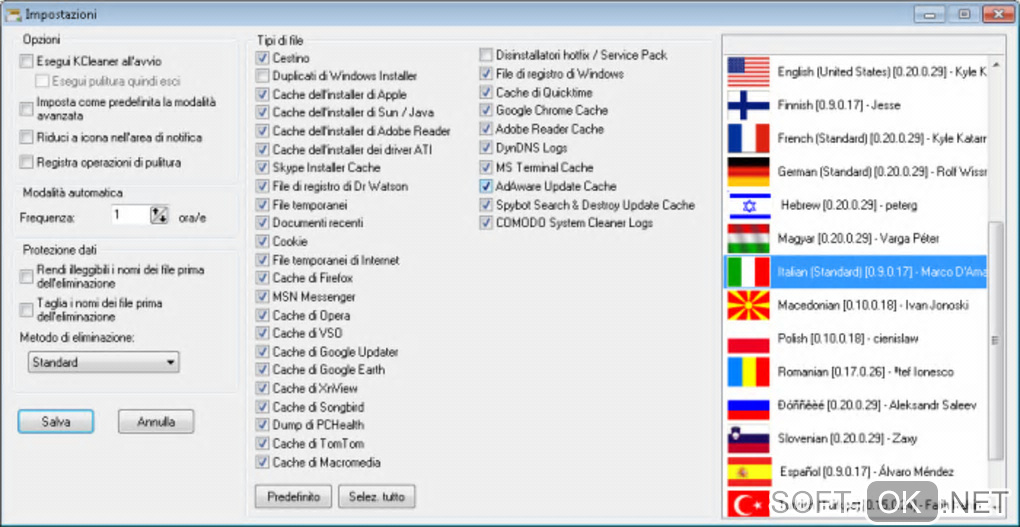Click the Magyar (Hungarian) flag icon
The width and height of the screenshot is (1020, 527).
[x=748, y=239]
